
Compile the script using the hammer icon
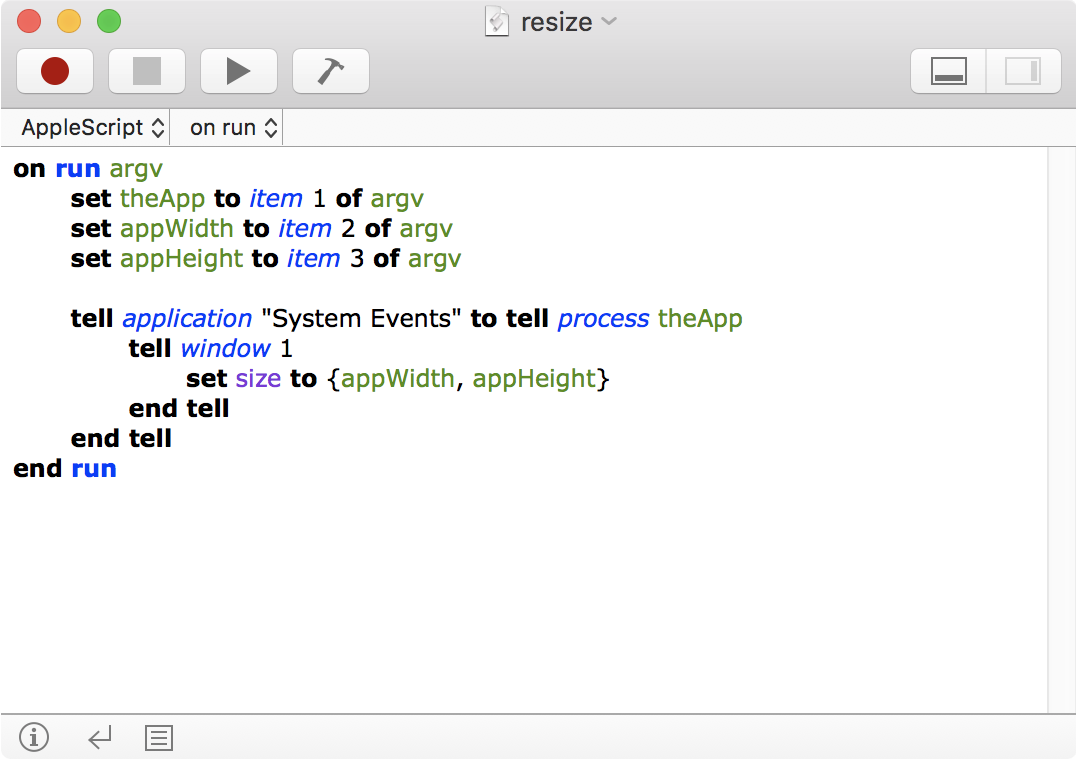pyautogui.click(x=330, y=71)
